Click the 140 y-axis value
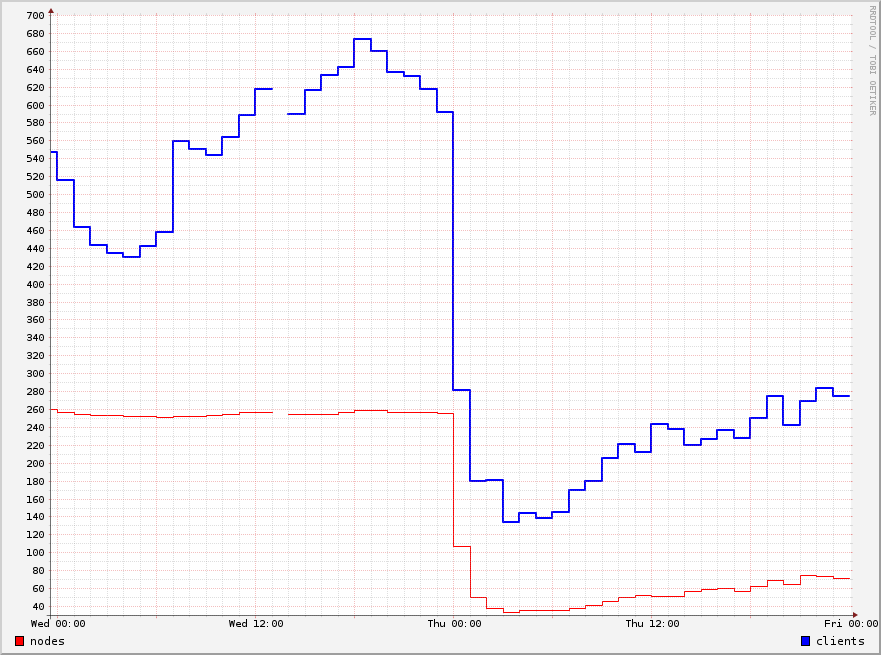The image size is (881, 655). tap(35, 517)
